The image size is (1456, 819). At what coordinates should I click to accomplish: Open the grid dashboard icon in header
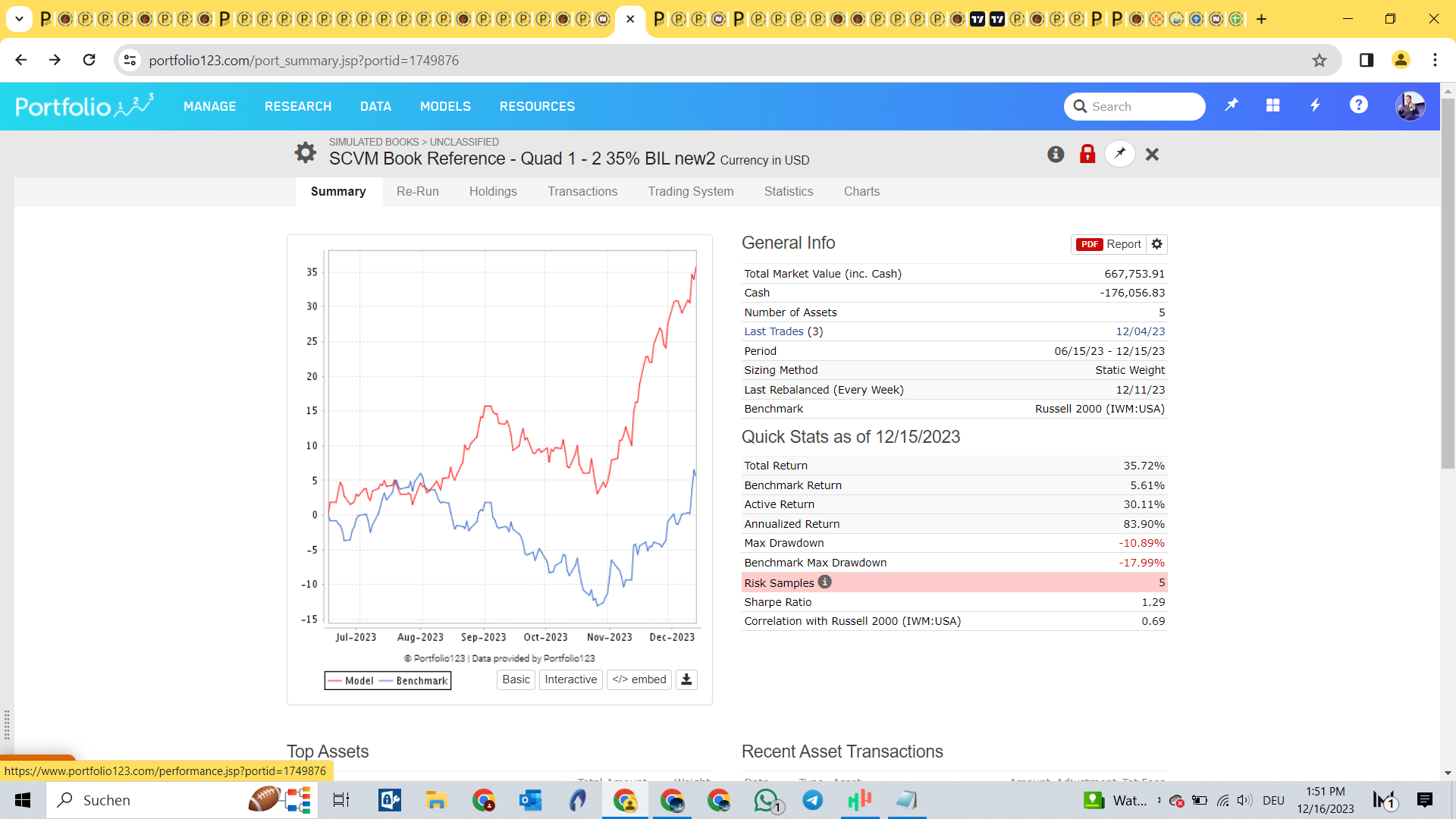click(x=1273, y=105)
